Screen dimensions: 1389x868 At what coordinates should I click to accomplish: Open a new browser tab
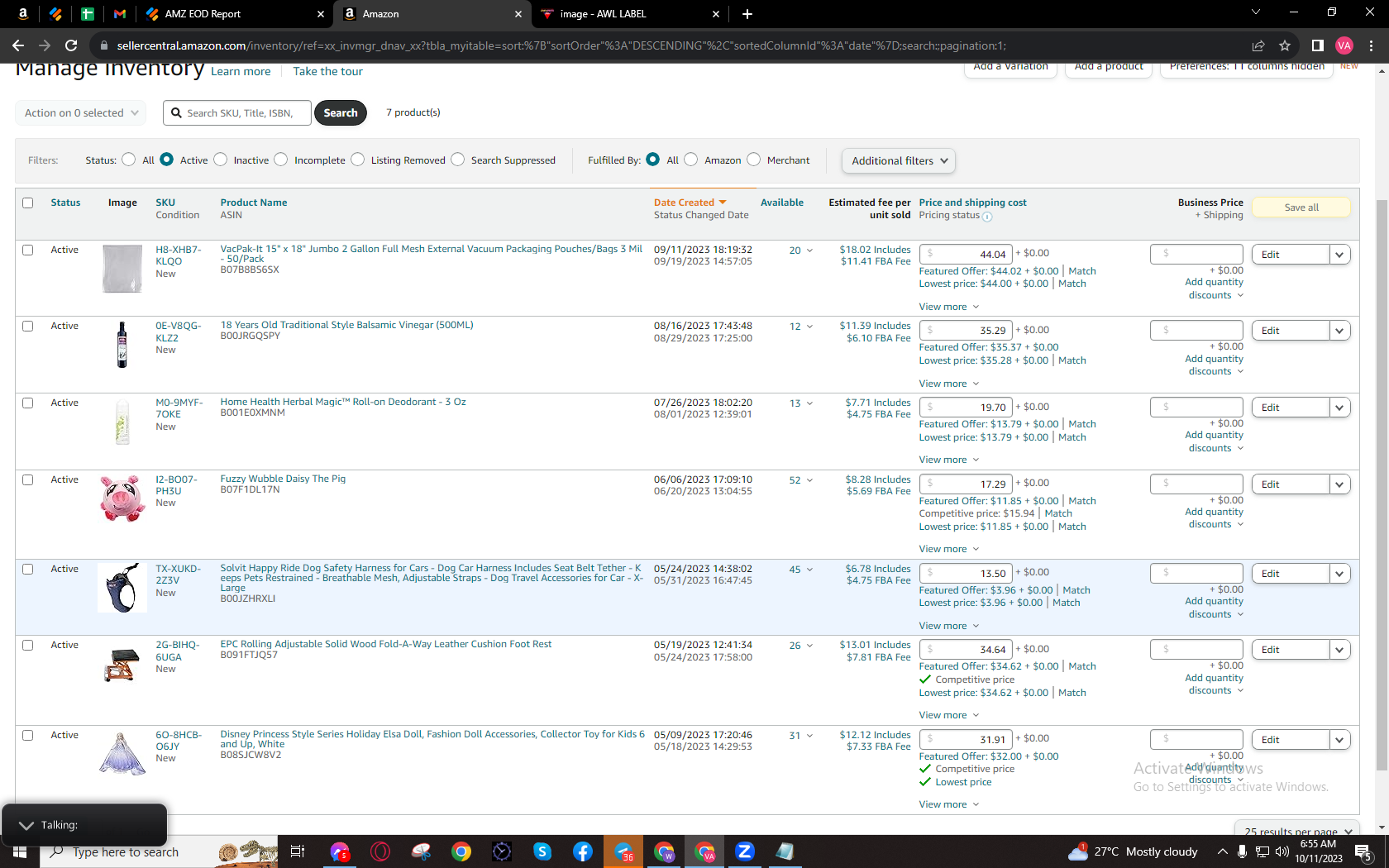click(747, 14)
